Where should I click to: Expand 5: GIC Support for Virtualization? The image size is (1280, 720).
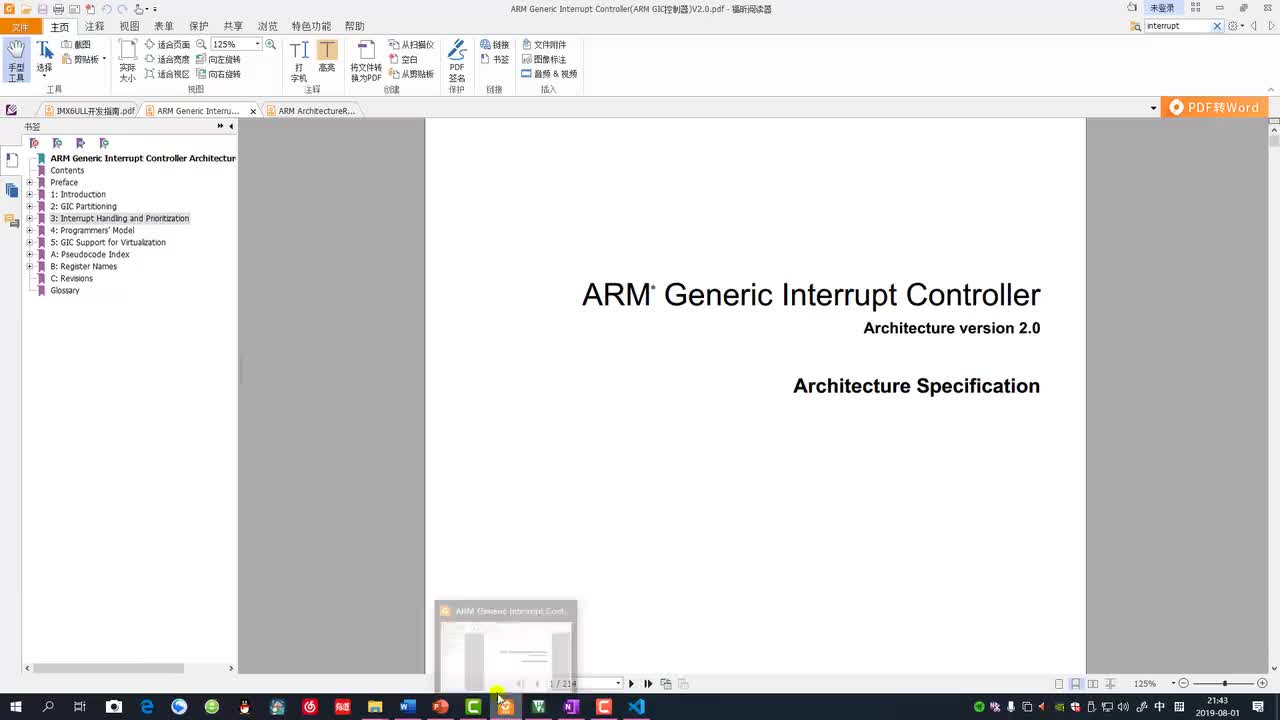pos(30,242)
